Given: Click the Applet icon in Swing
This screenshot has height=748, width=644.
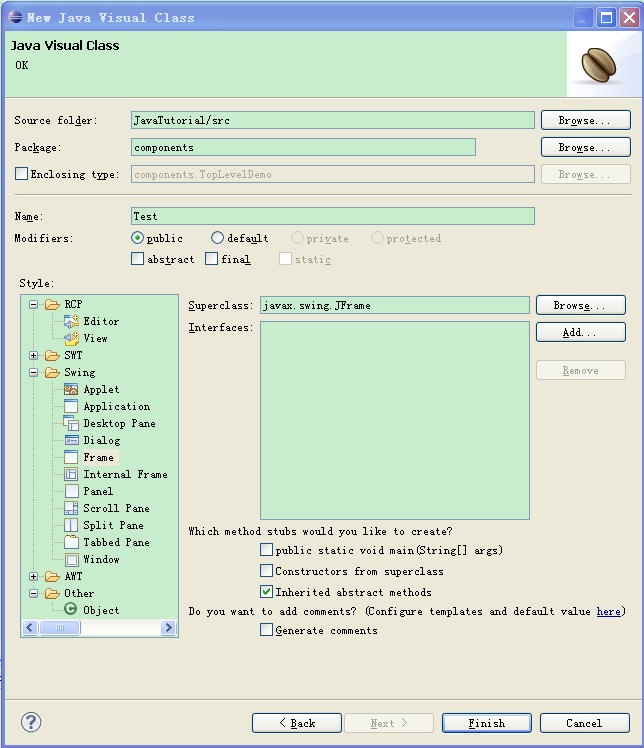Looking at the screenshot, I should 71,390.
